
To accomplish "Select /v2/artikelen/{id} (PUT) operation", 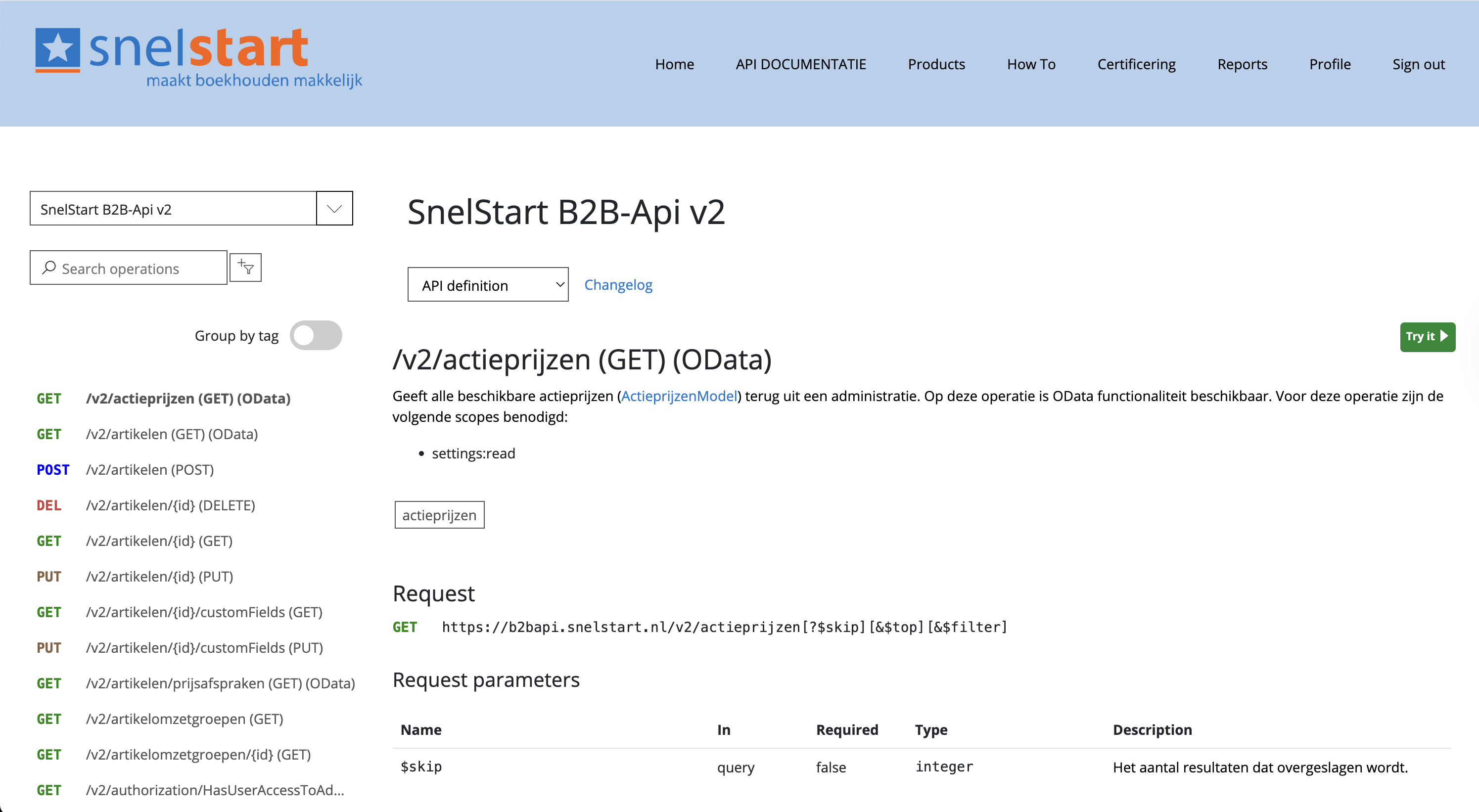I will click(x=160, y=576).
